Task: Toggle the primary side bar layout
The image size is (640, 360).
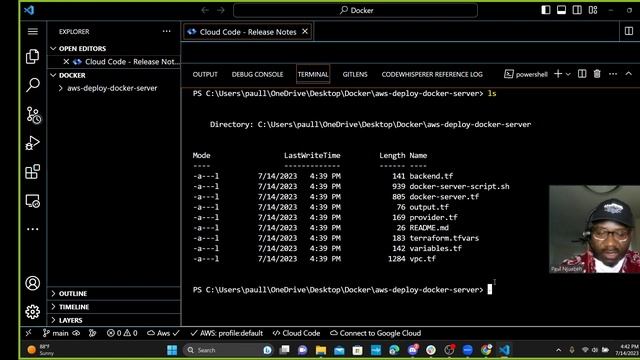Action: (546, 10)
